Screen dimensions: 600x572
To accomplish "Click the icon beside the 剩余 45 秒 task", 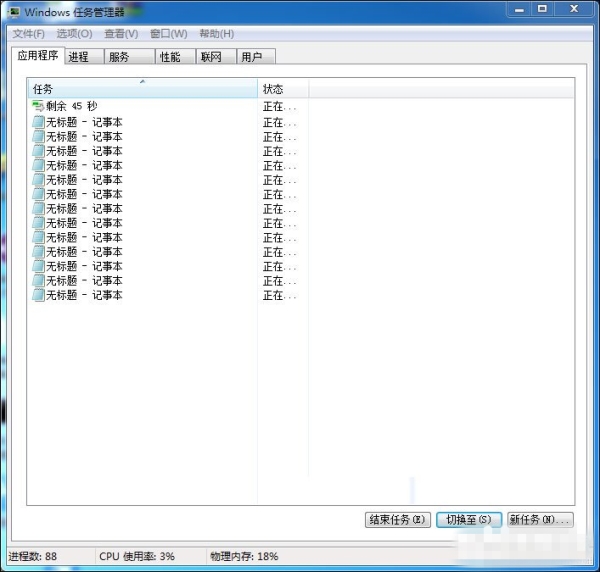I will [38, 107].
